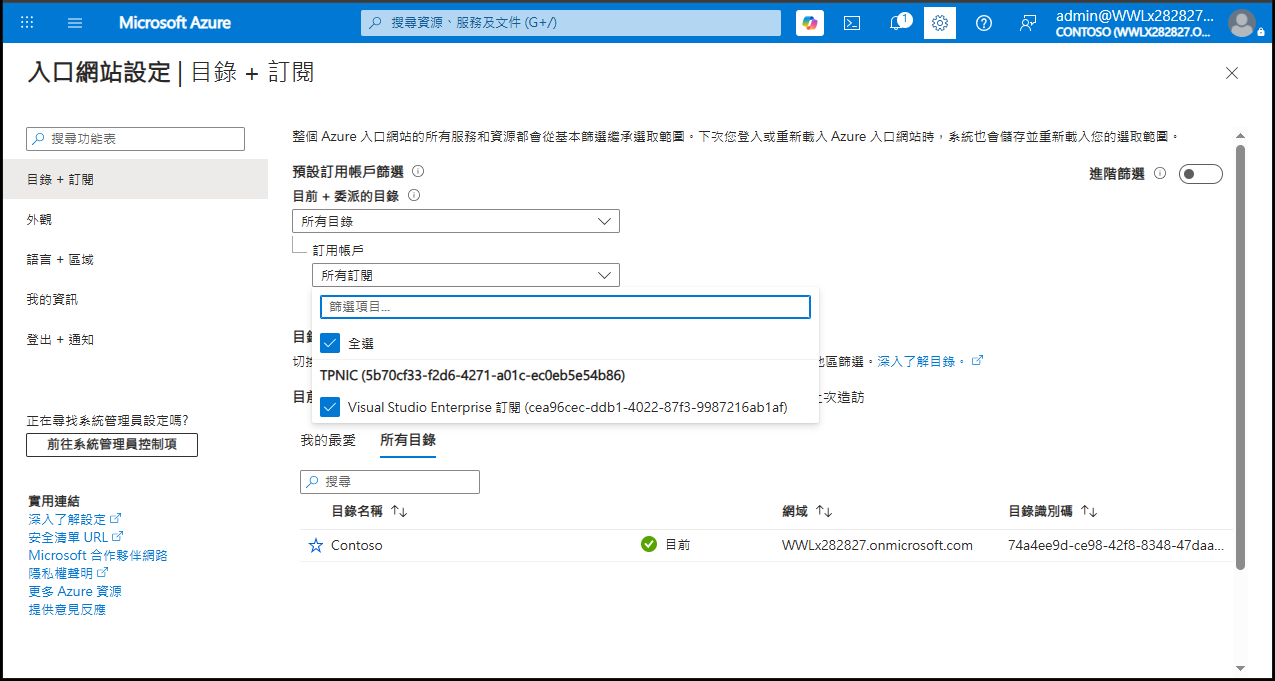The height and width of the screenshot is (681, 1275).
Task: Focus the 搜尋功能表 sidebar search
Action: (x=135, y=139)
